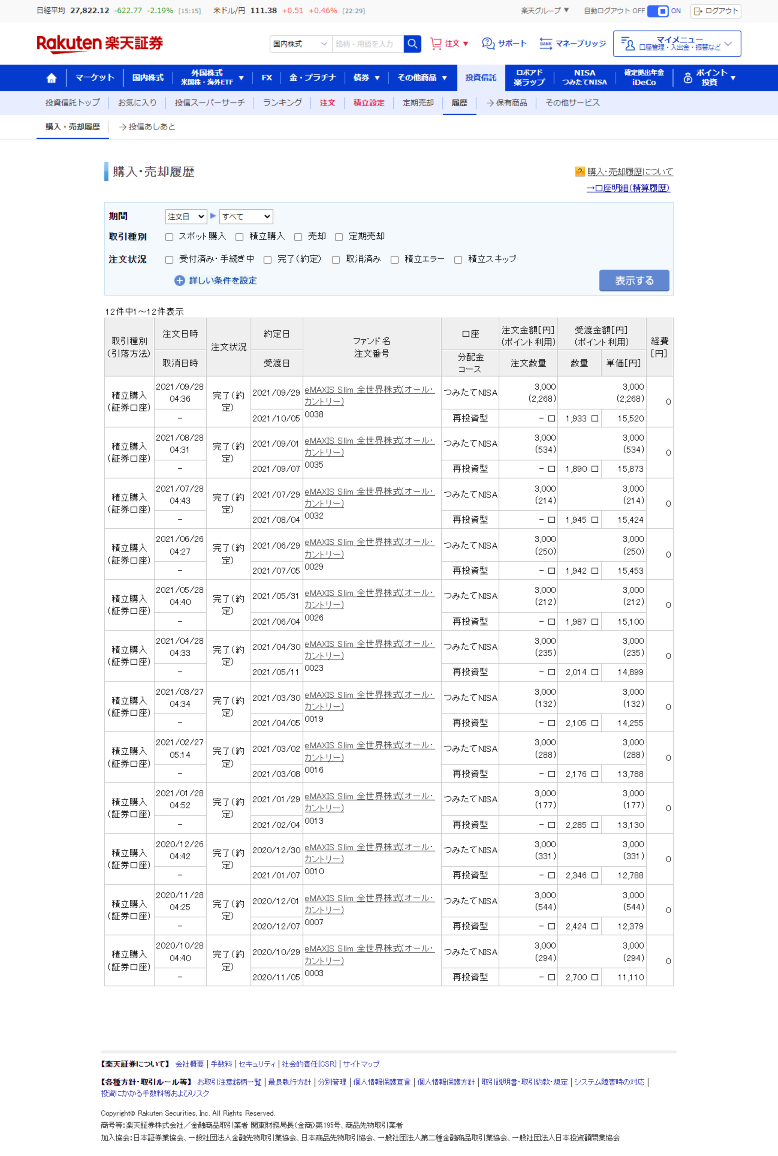This screenshot has width=778, height=1156.
Task: Open NISA つみたてNISA nav item
Action: (x=584, y=77)
